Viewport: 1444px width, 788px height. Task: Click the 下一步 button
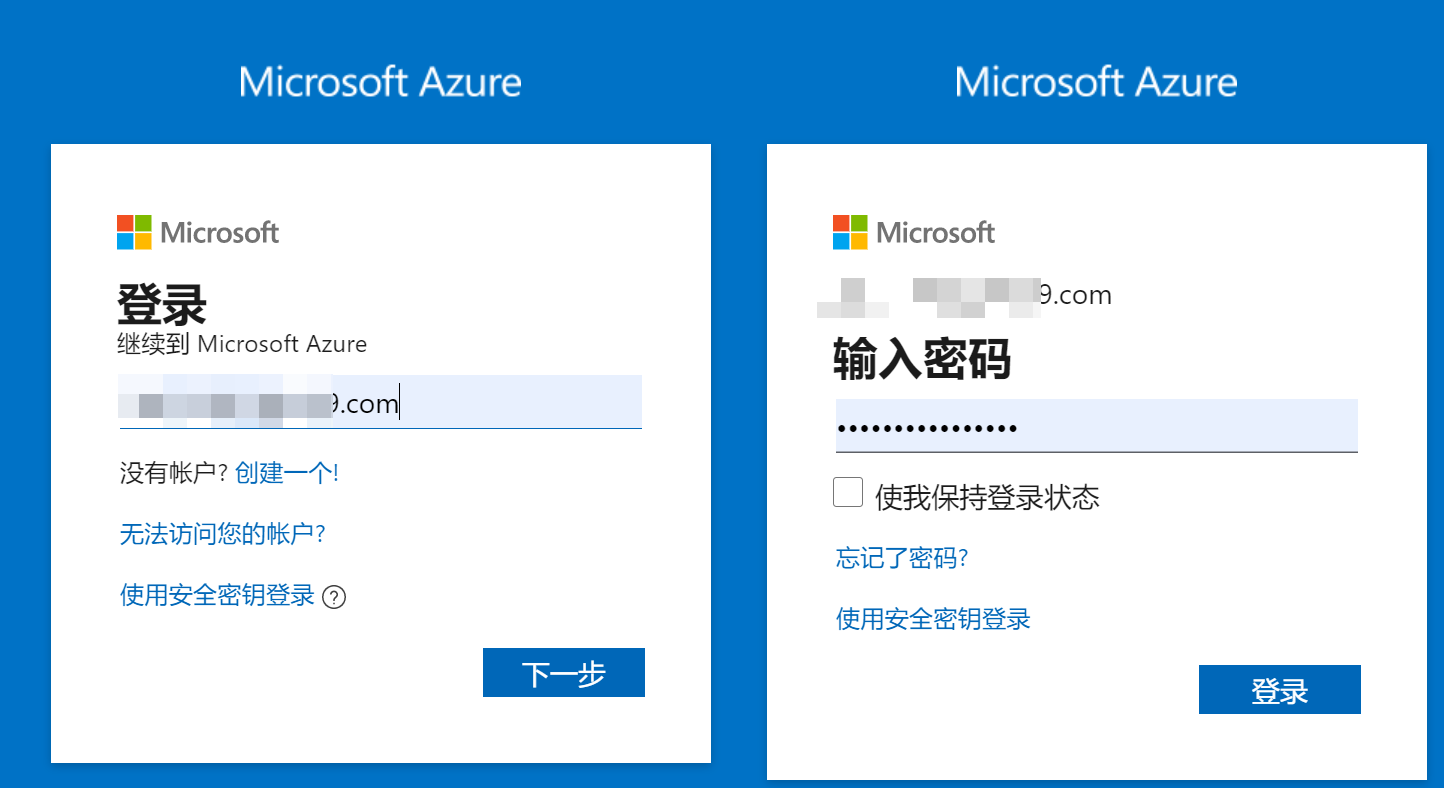564,673
